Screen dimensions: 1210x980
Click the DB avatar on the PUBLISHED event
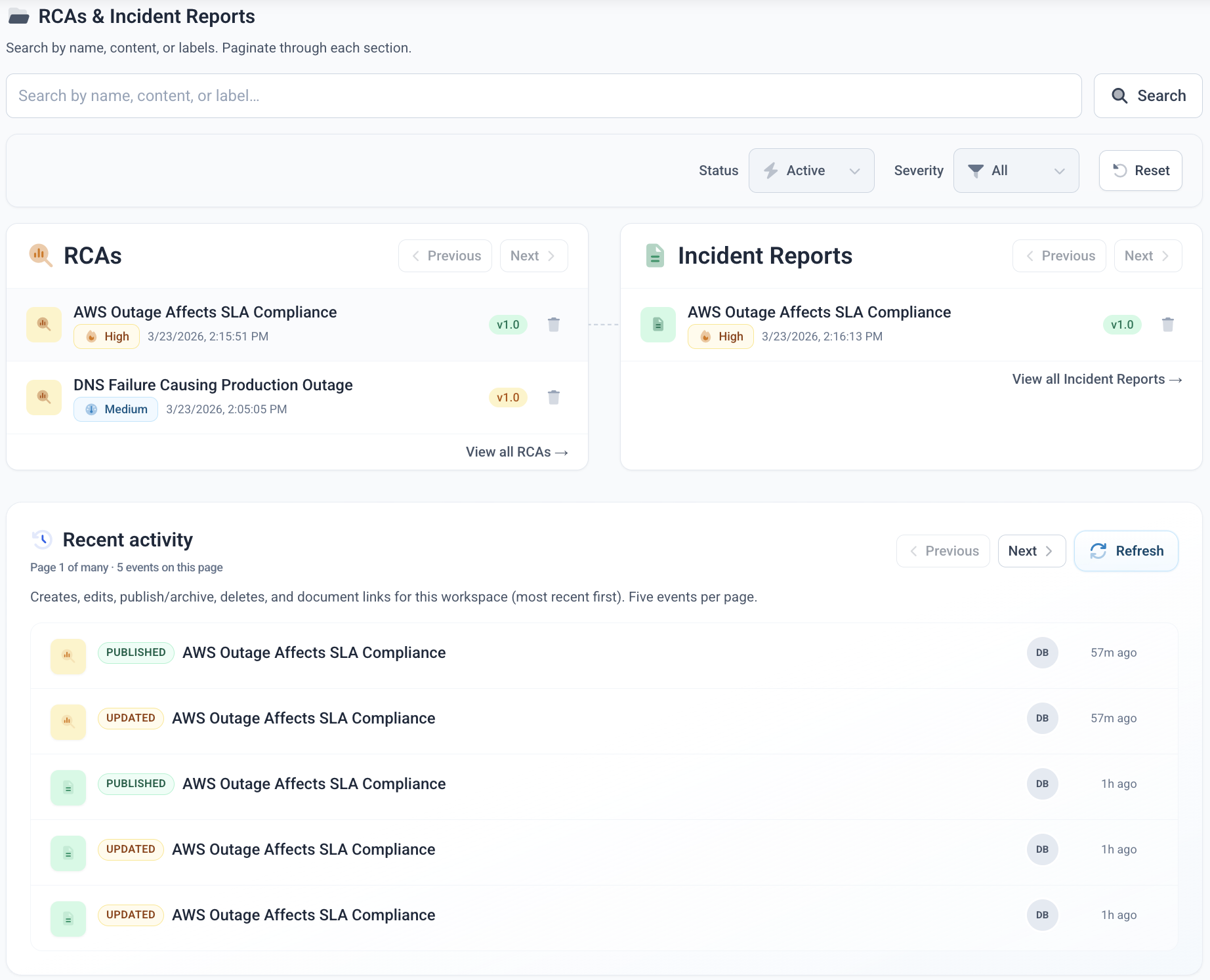tap(1042, 652)
